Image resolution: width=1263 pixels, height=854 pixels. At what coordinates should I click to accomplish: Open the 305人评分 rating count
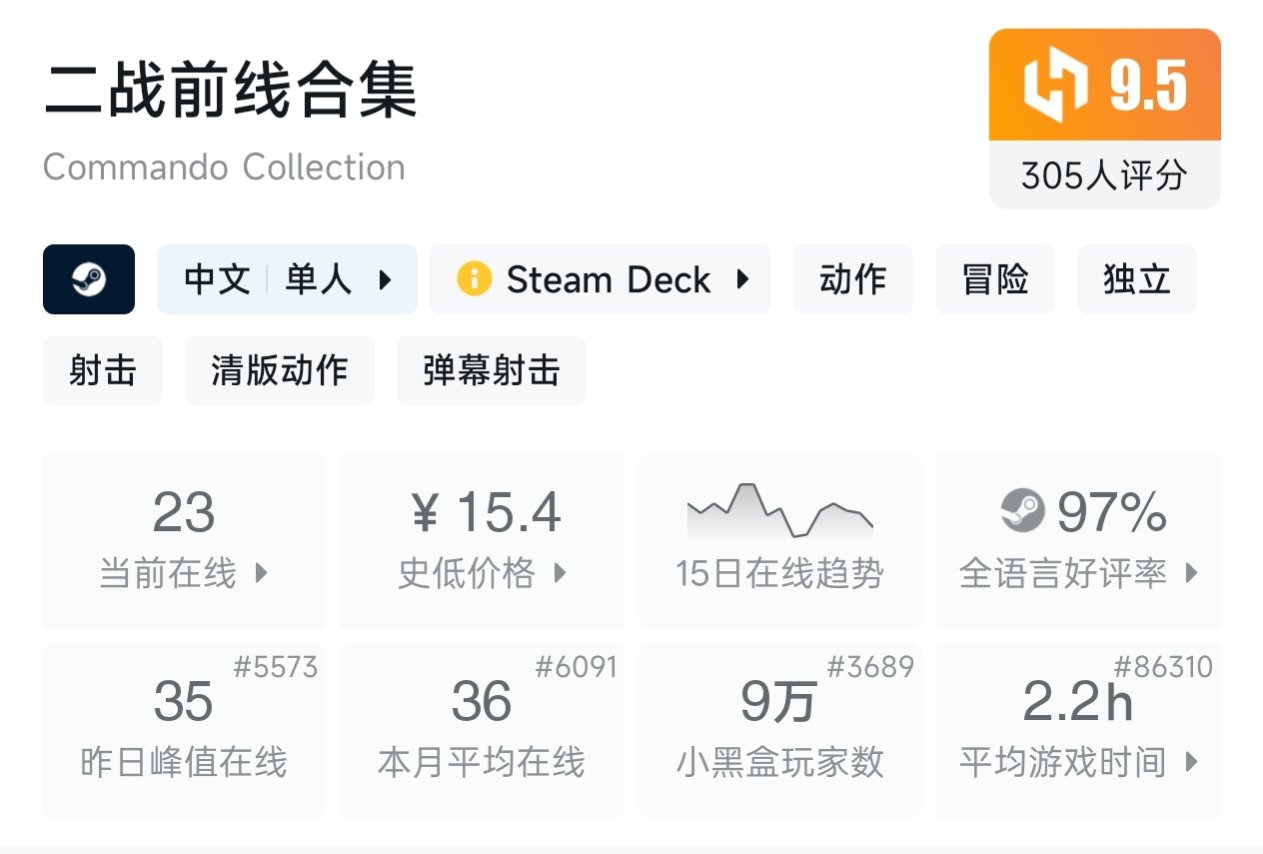pyautogui.click(x=1104, y=176)
